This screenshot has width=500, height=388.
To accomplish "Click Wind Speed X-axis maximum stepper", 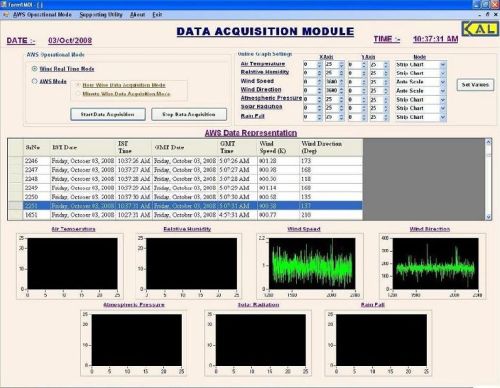I will coord(341,82).
